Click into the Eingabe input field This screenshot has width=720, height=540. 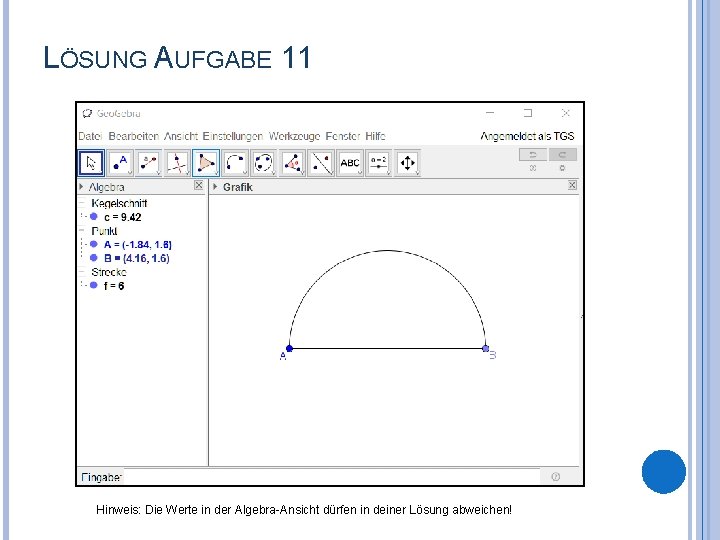332,477
